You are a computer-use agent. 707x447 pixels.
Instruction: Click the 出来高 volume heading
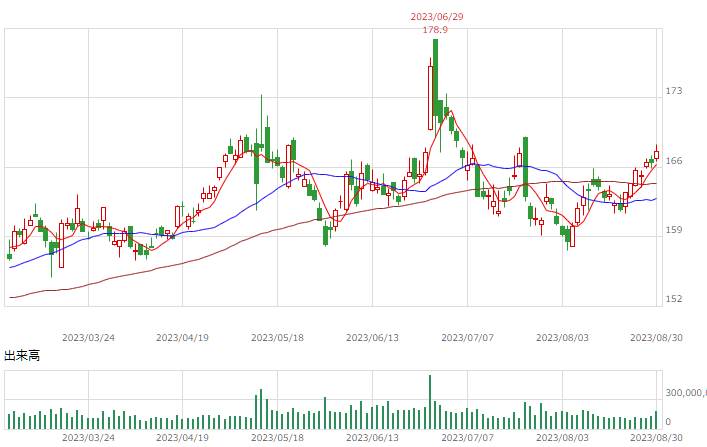point(22,355)
